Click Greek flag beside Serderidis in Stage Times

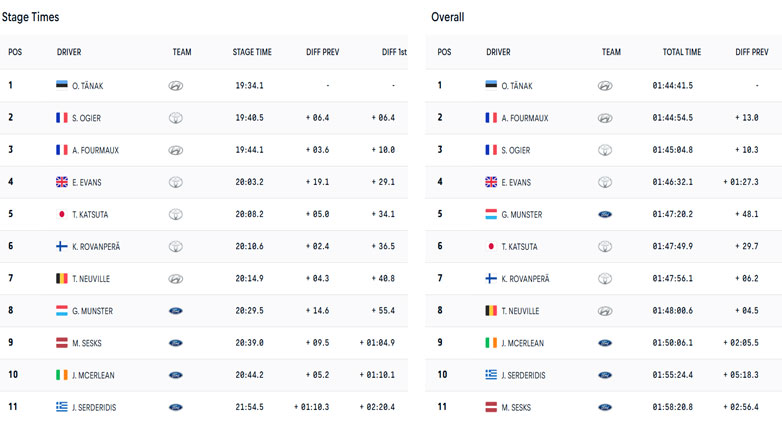click(63, 407)
